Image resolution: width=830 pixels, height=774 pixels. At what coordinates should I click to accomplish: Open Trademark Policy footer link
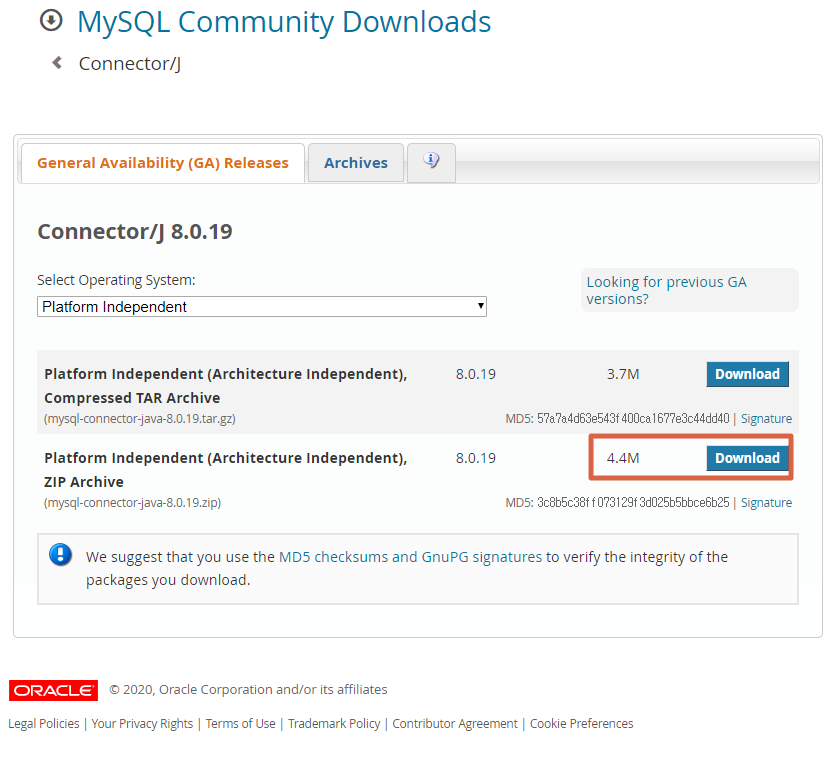tap(334, 724)
